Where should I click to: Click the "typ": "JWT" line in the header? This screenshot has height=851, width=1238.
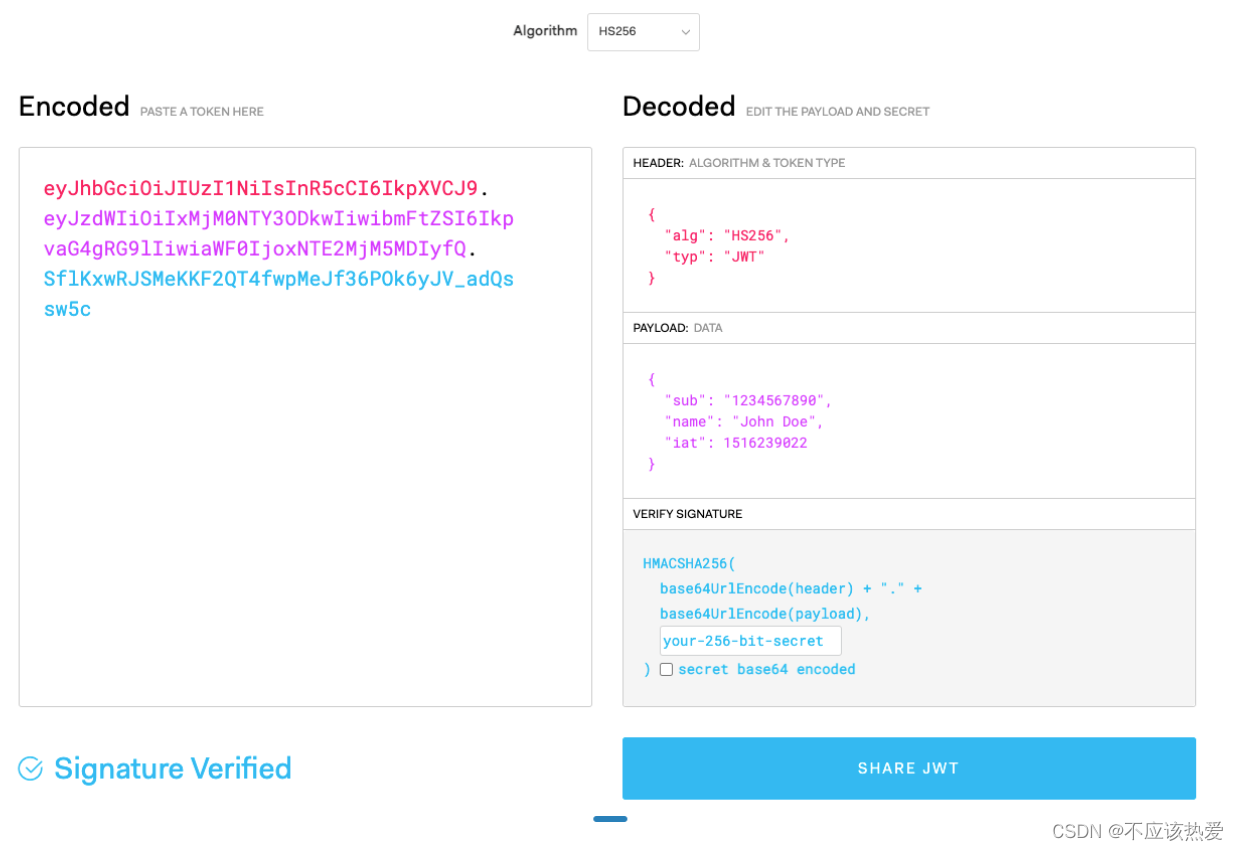pos(715,257)
